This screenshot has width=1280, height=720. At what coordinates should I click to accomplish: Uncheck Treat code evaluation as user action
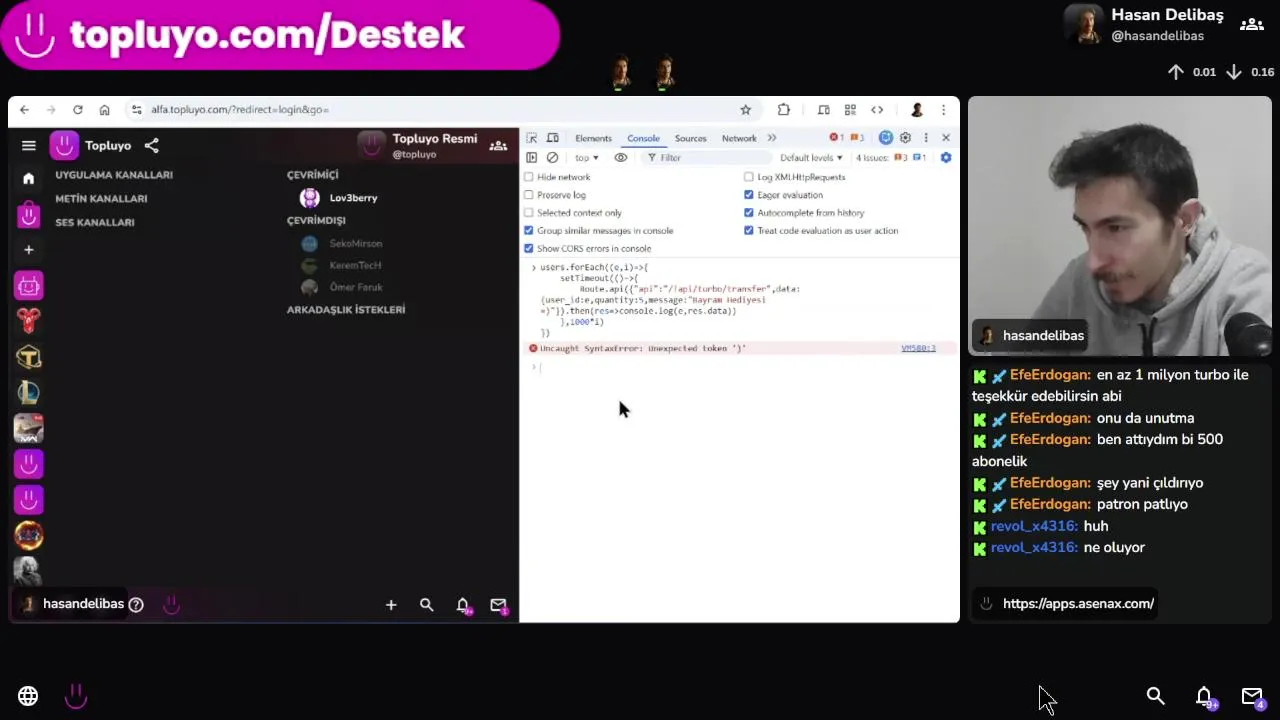pos(748,231)
